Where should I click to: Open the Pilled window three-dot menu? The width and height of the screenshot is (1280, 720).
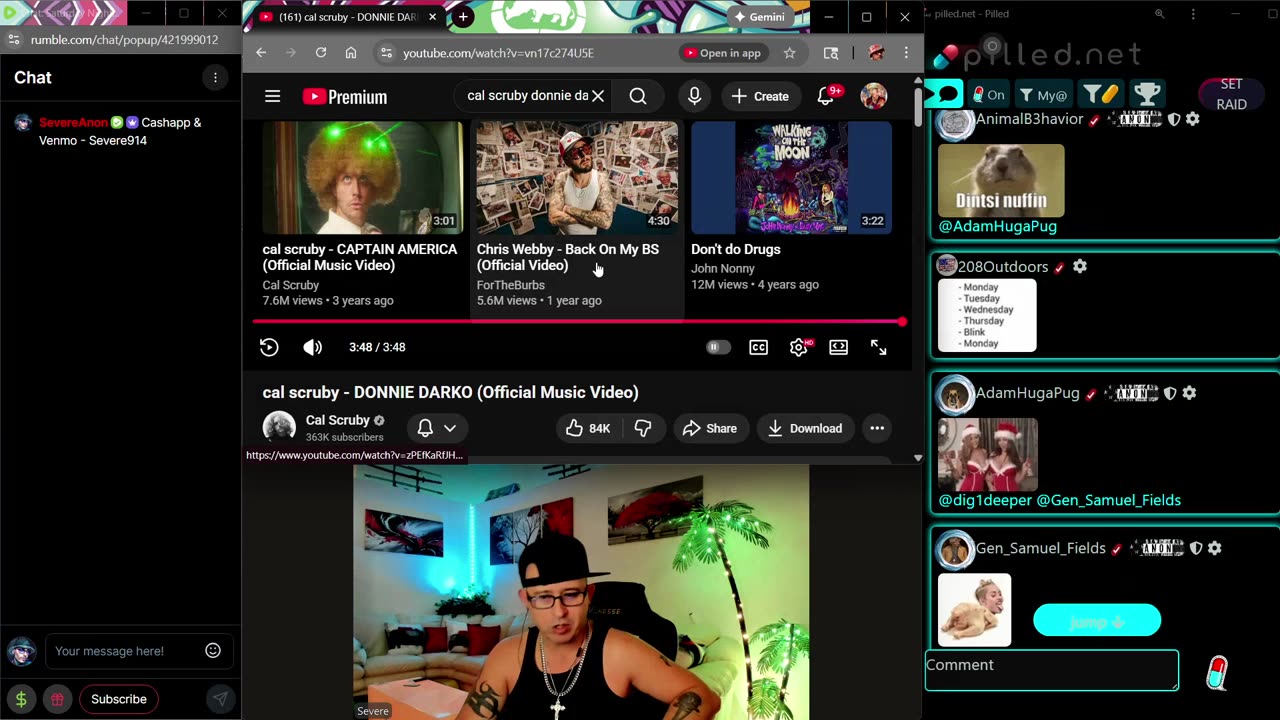point(1193,14)
